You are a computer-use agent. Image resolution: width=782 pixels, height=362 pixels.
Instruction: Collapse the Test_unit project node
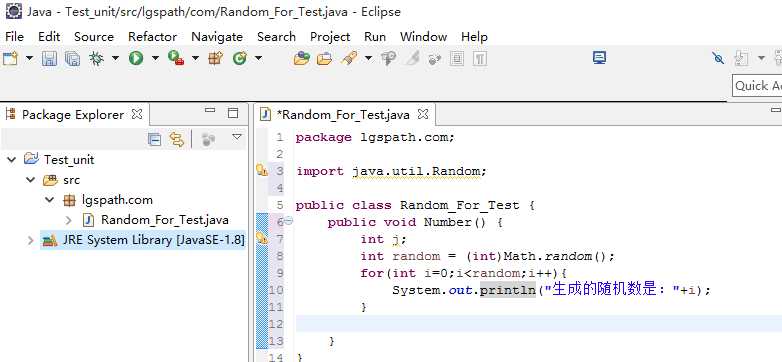11,160
